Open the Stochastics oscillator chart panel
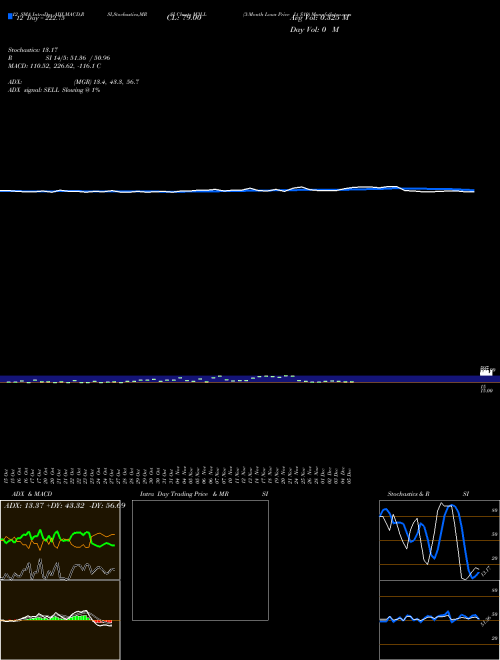Image resolution: width=500 pixels, height=660 pixels. (439, 540)
